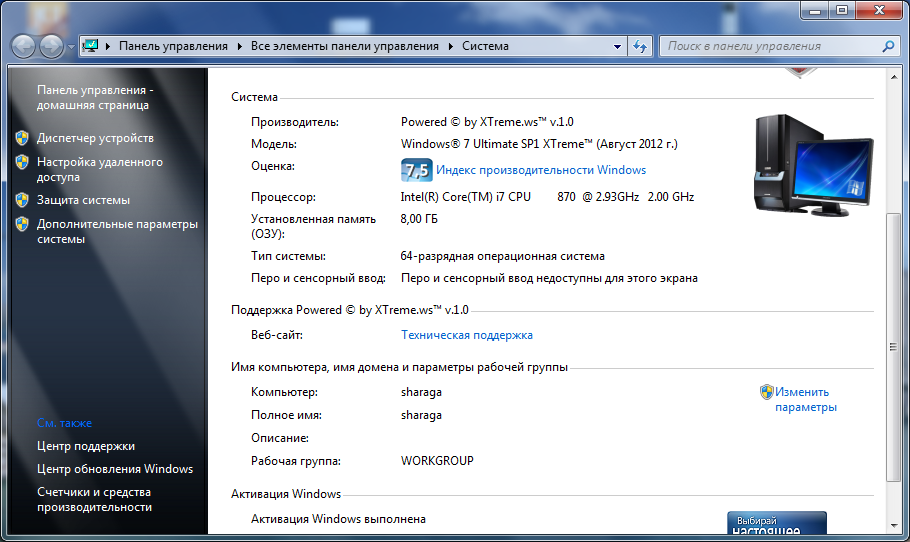Click Все элементы панели управления breadcrumb

pyautogui.click(x=345, y=46)
